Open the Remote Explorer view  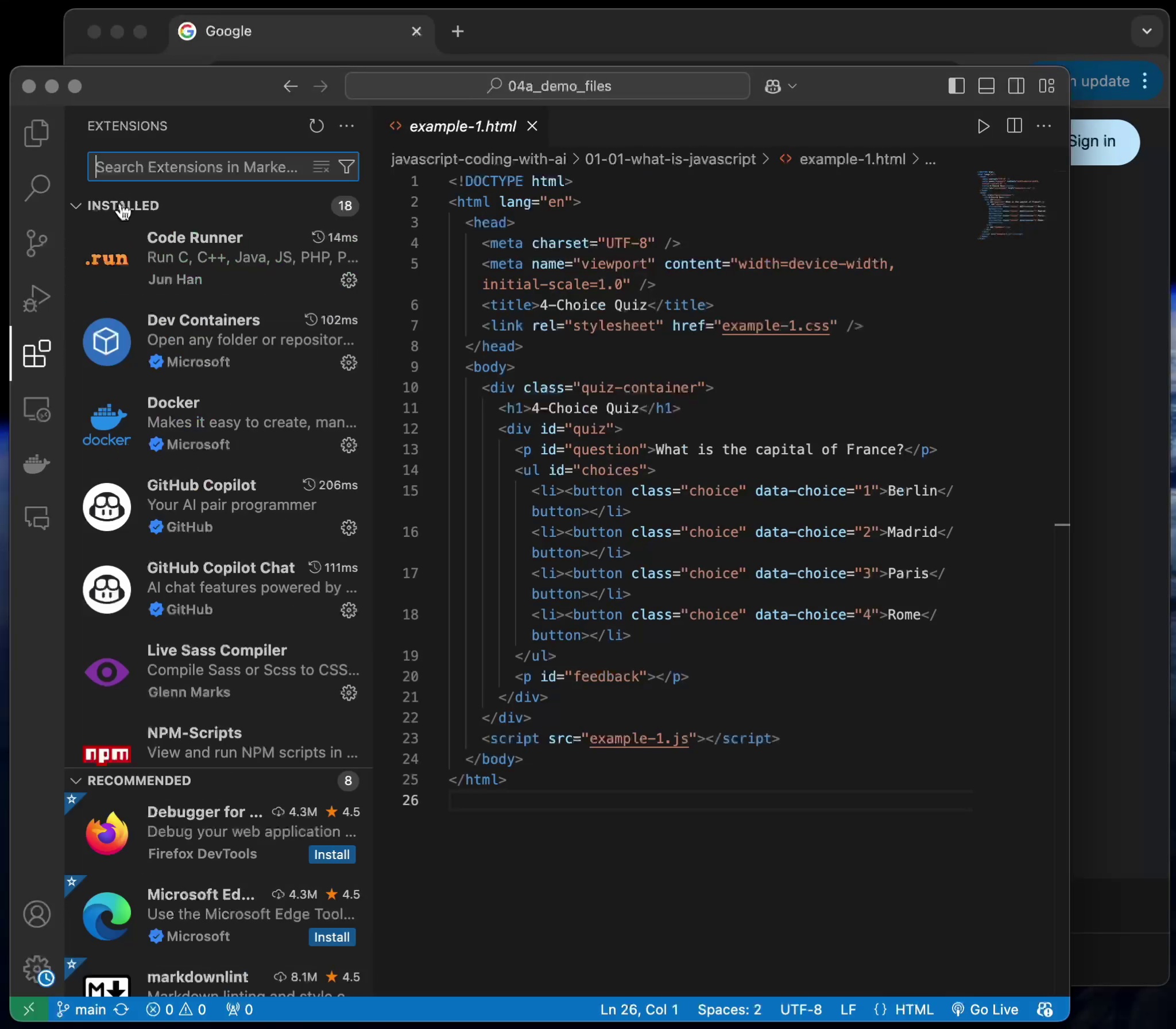click(x=37, y=409)
